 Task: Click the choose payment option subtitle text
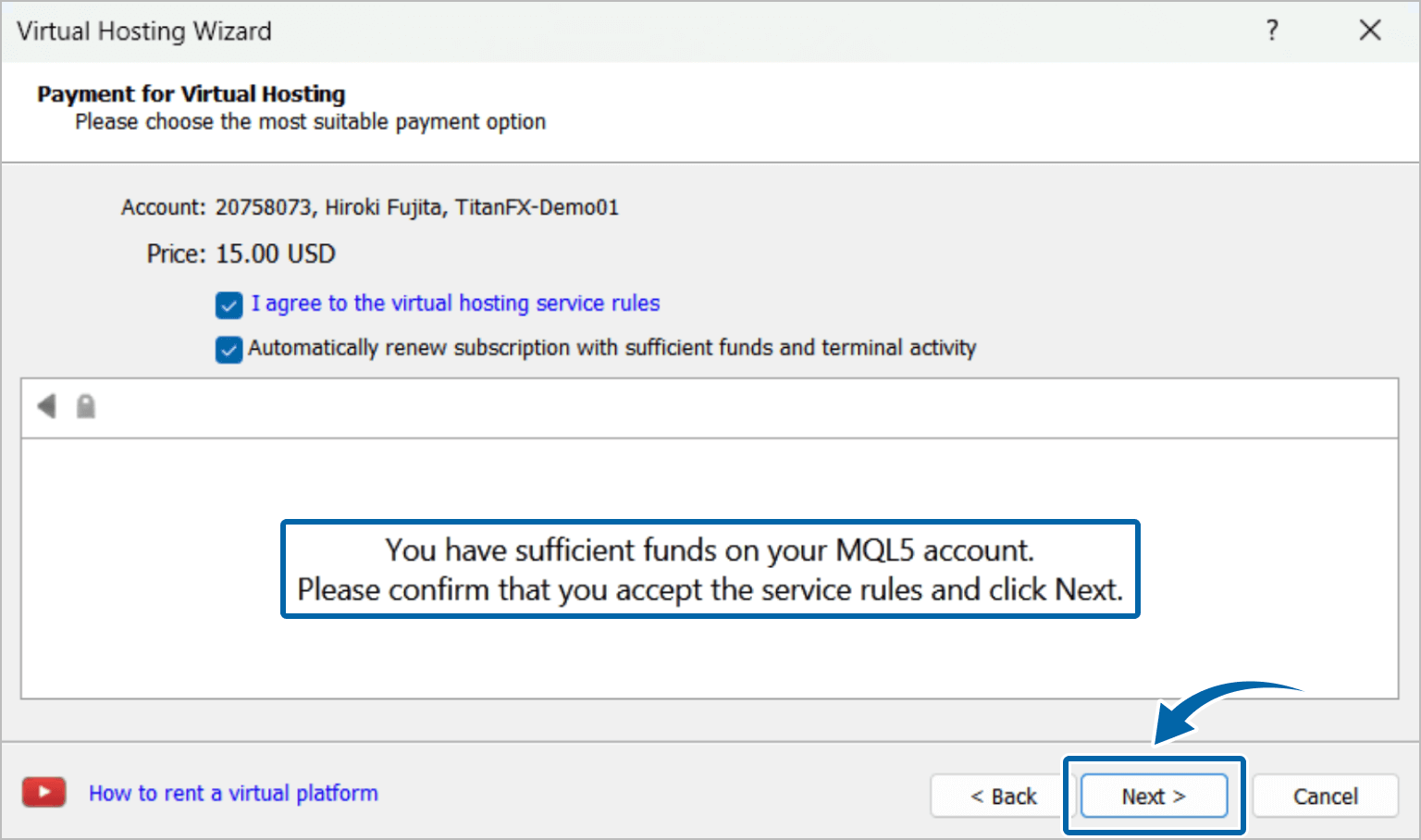[310, 122]
